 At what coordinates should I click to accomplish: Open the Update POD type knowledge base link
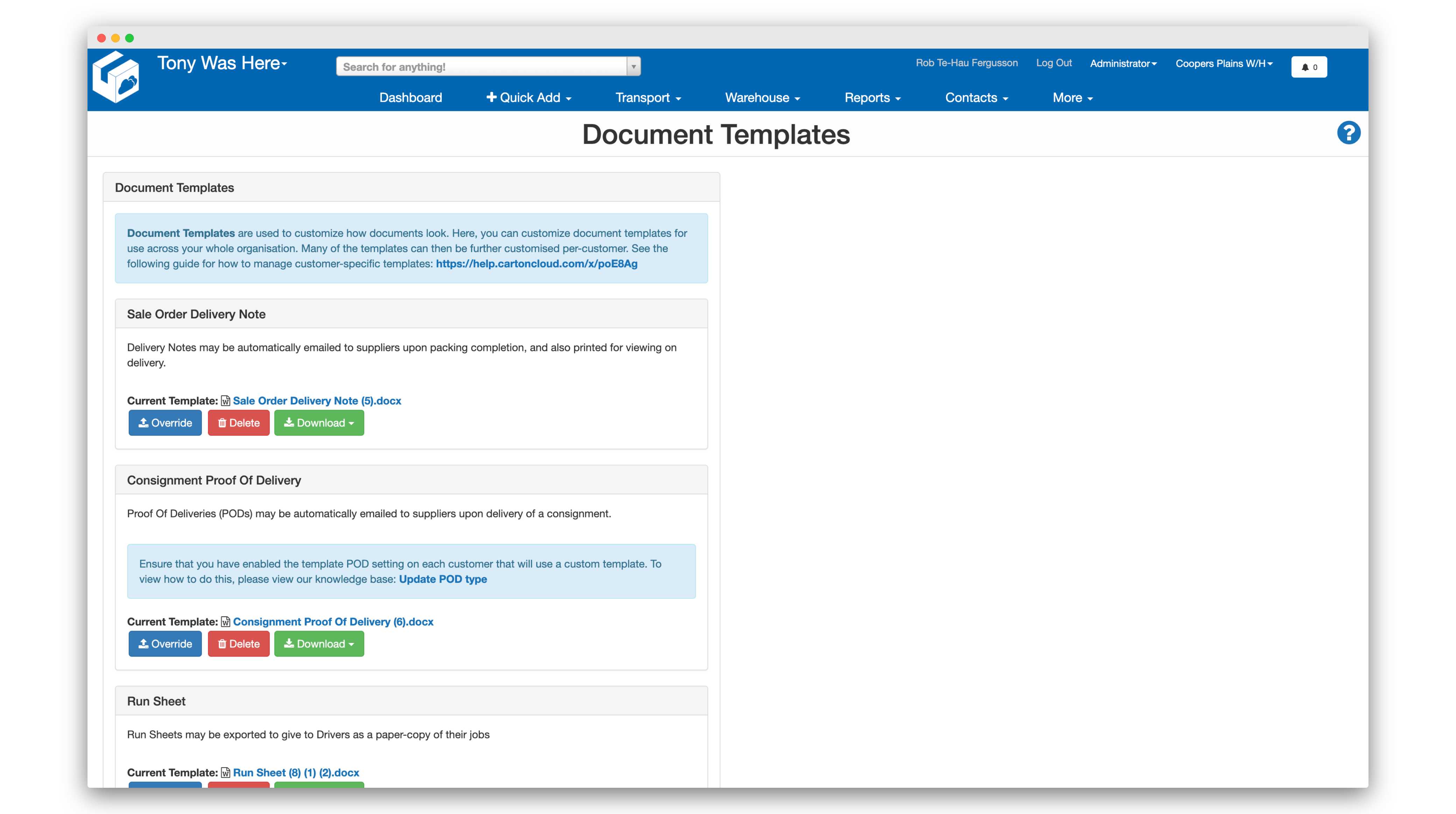tap(442, 579)
